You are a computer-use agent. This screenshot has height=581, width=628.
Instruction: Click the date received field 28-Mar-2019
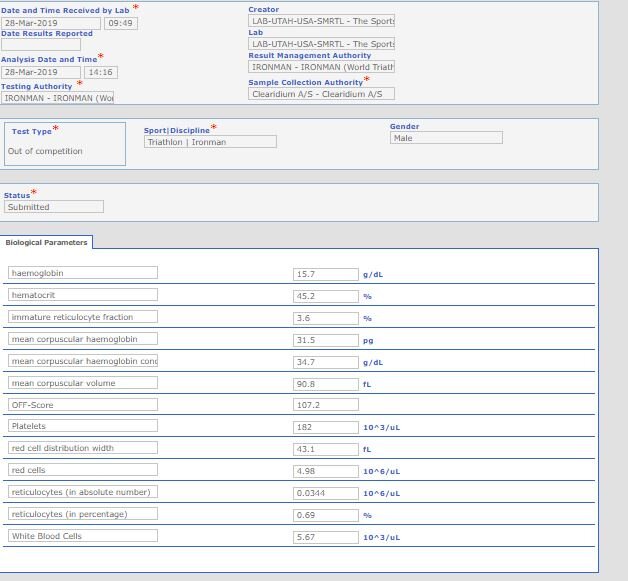[x=50, y=23]
